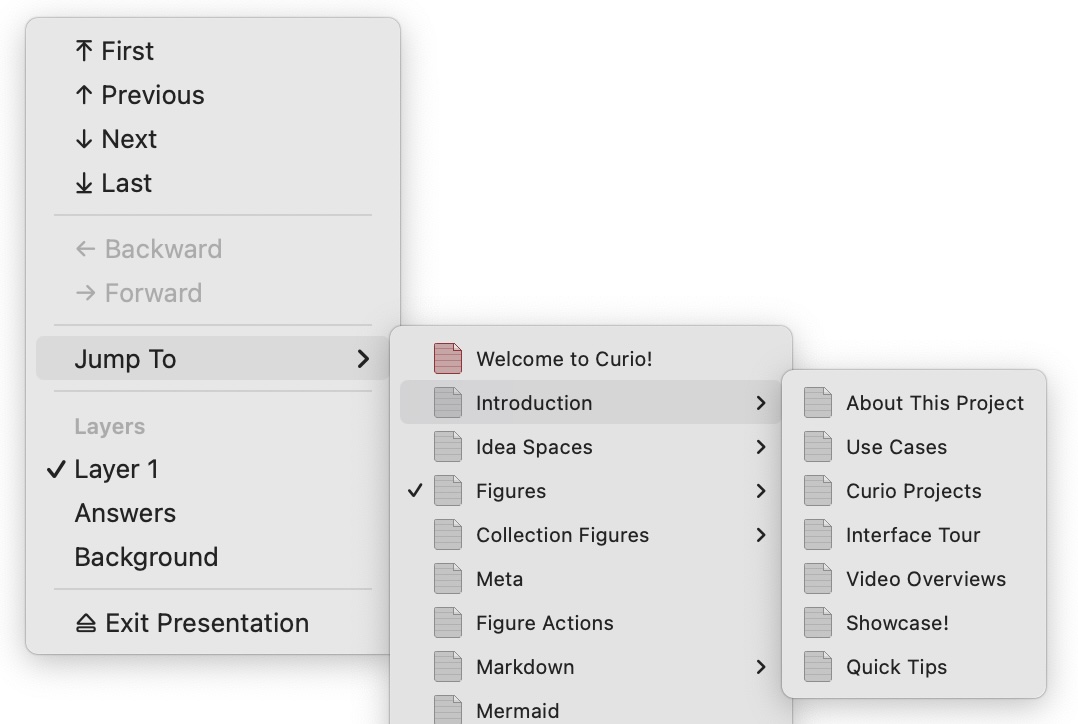
Task: Advance to the Next slide
Action: click(213, 139)
